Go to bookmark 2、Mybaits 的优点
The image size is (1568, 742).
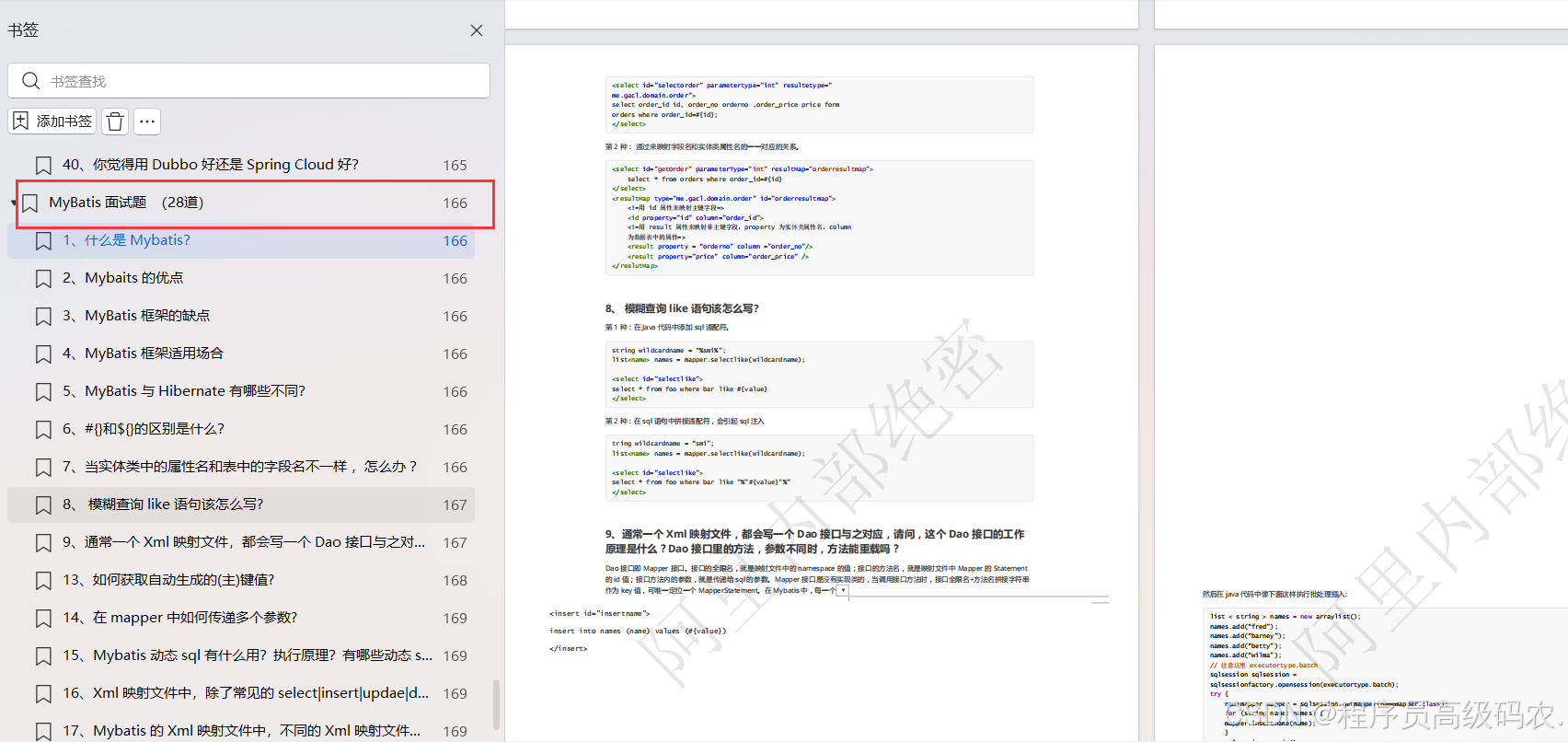[x=241, y=278]
